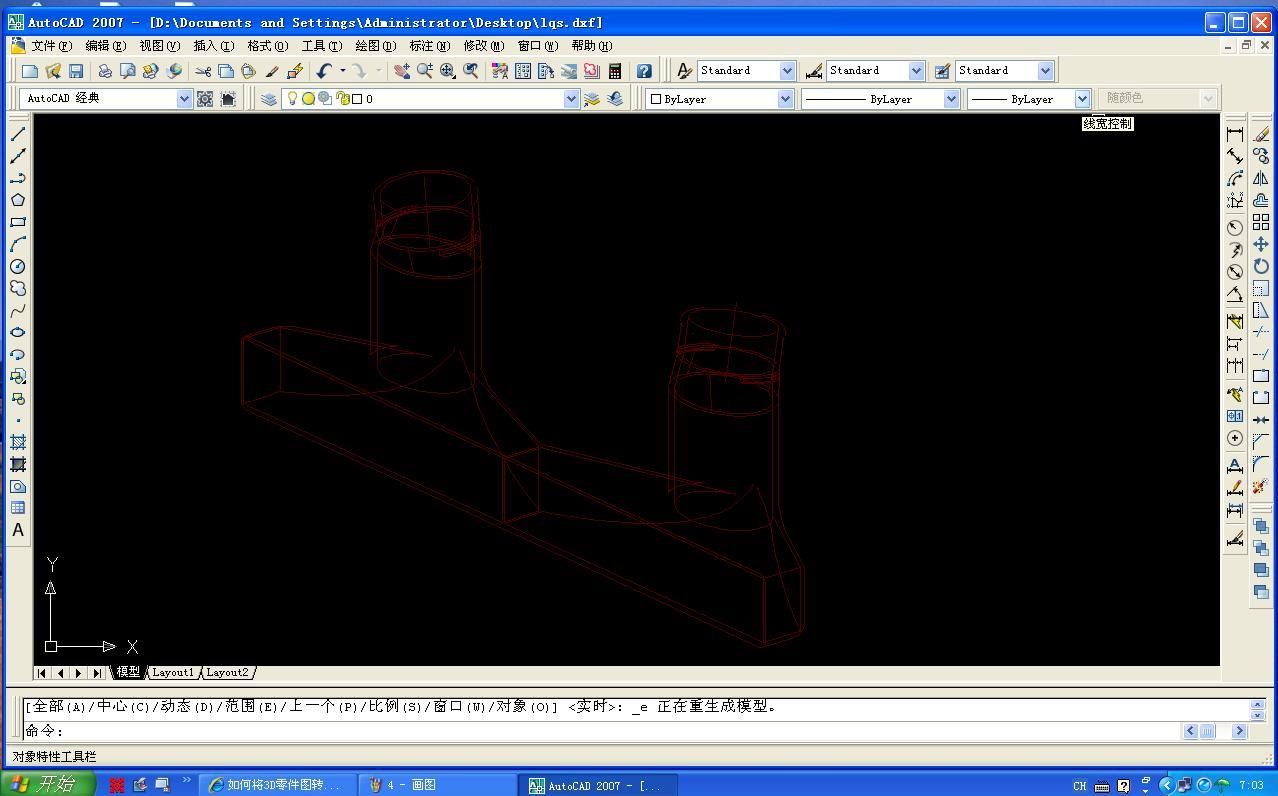Image resolution: width=1278 pixels, height=796 pixels.
Task: Click the Windows 开始 Start button
Action: 48,785
